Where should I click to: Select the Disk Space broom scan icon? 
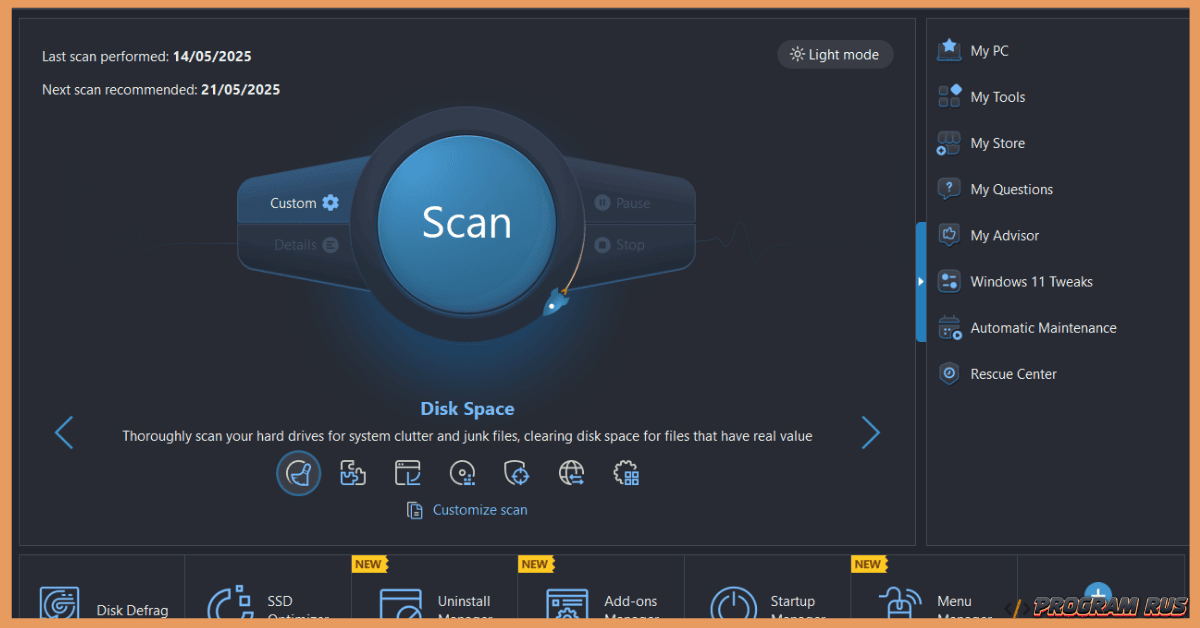point(298,473)
